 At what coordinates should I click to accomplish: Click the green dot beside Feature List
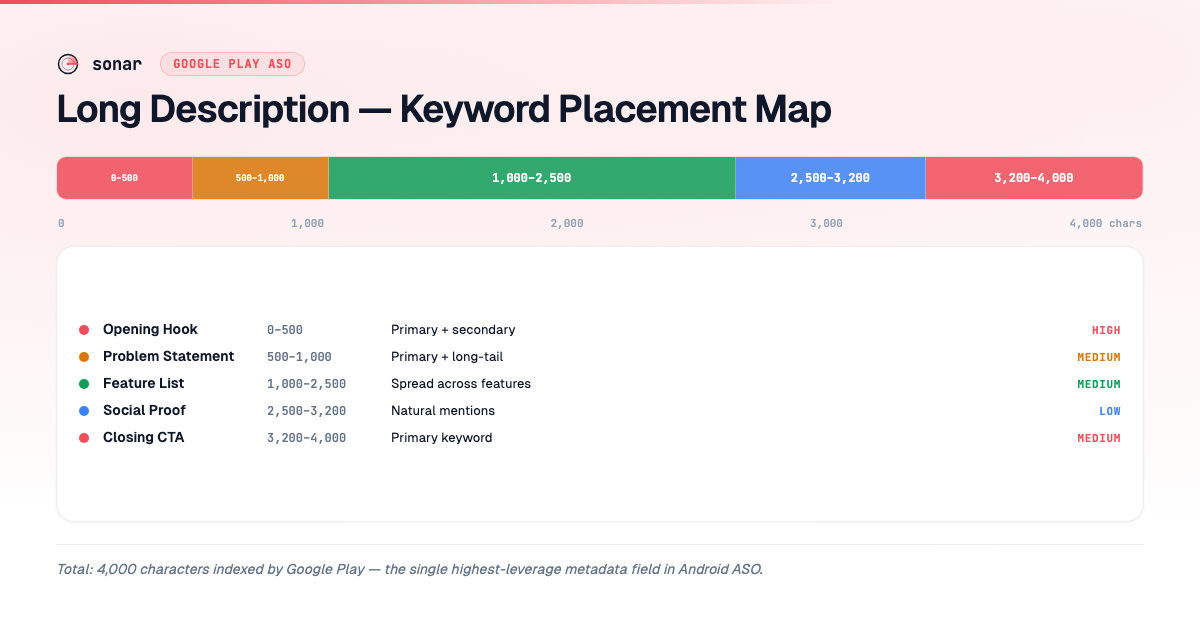click(84, 384)
